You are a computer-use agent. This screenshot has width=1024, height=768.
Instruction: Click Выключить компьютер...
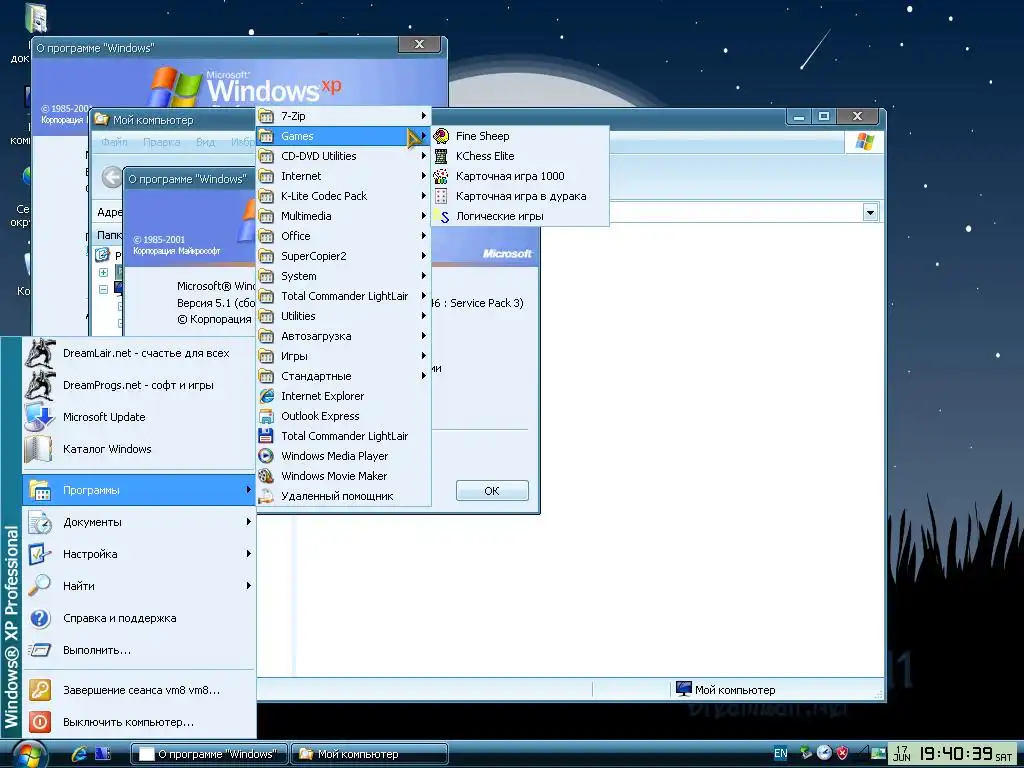coord(138,722)
